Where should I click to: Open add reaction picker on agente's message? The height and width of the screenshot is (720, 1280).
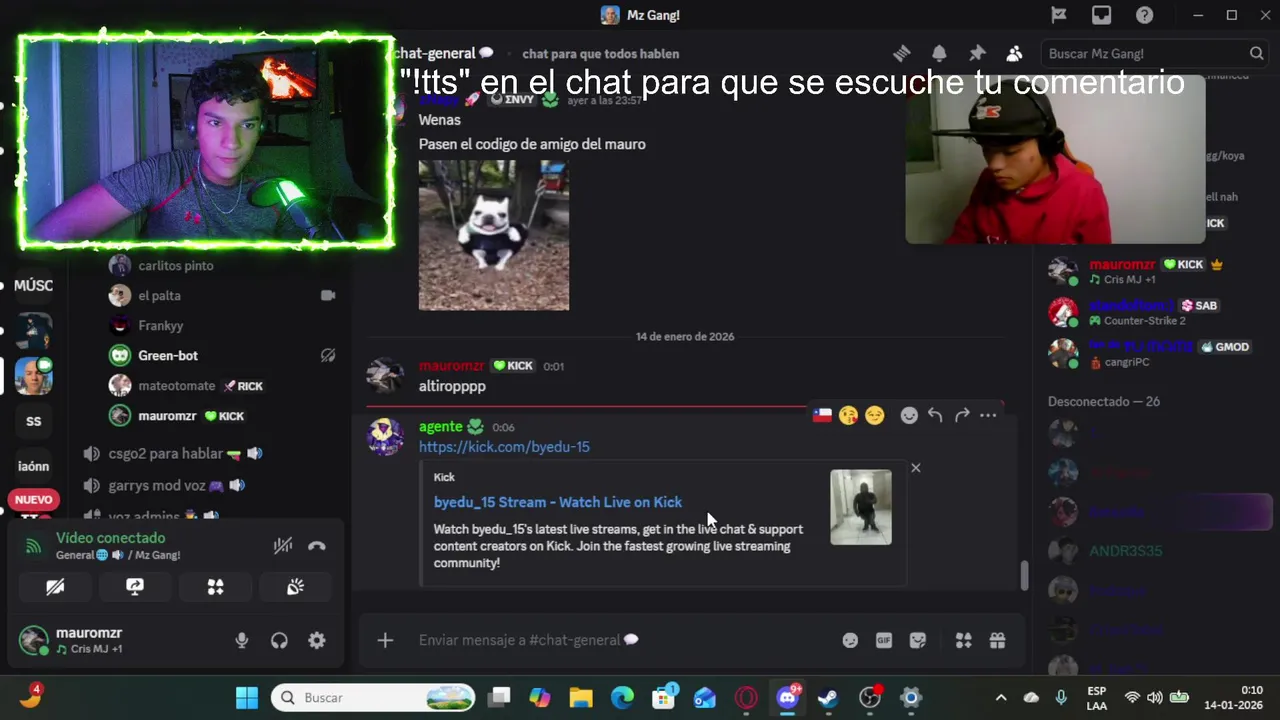point(909,415)
